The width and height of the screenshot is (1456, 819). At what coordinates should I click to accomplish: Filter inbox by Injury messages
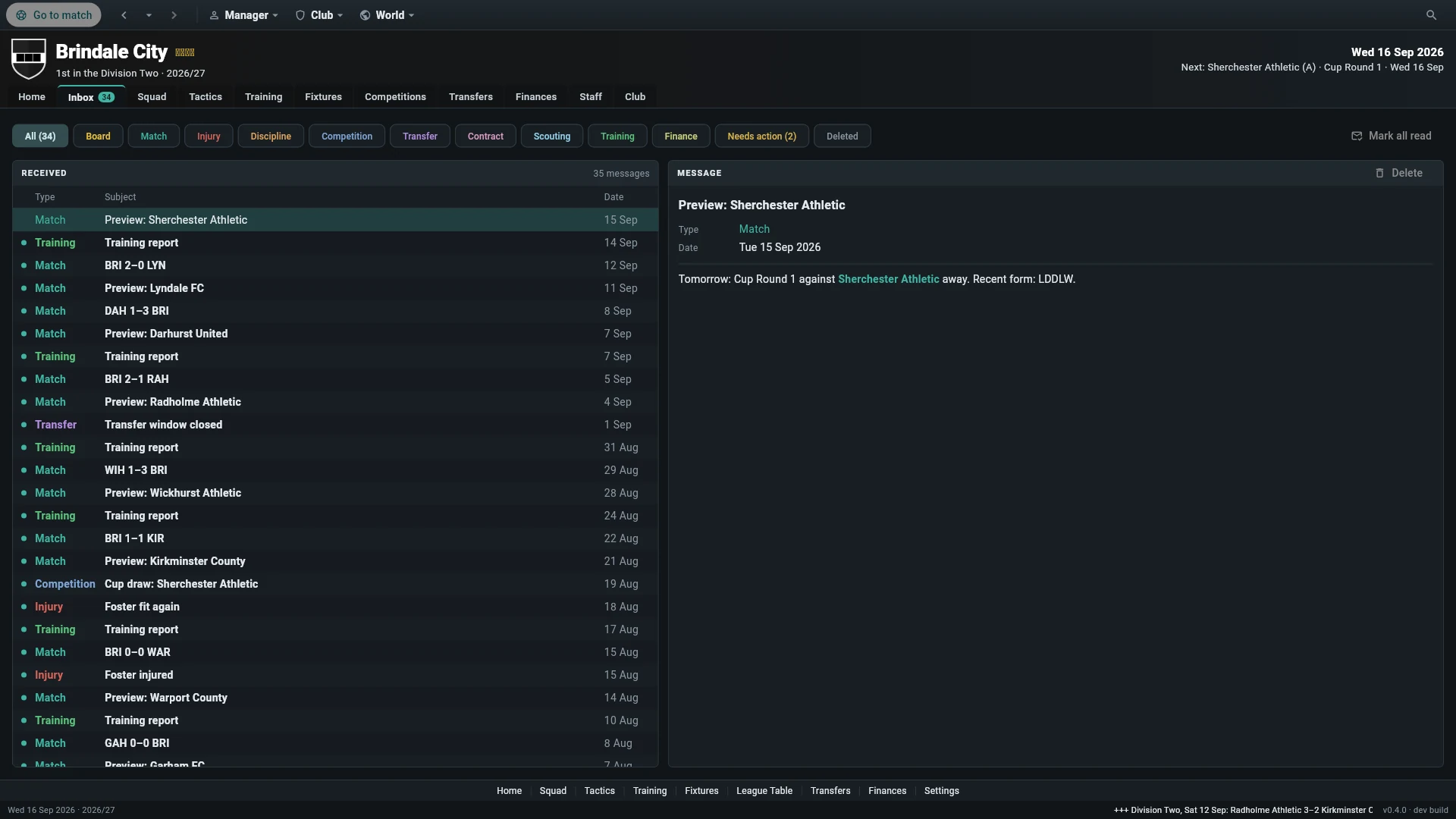[209, 136]
